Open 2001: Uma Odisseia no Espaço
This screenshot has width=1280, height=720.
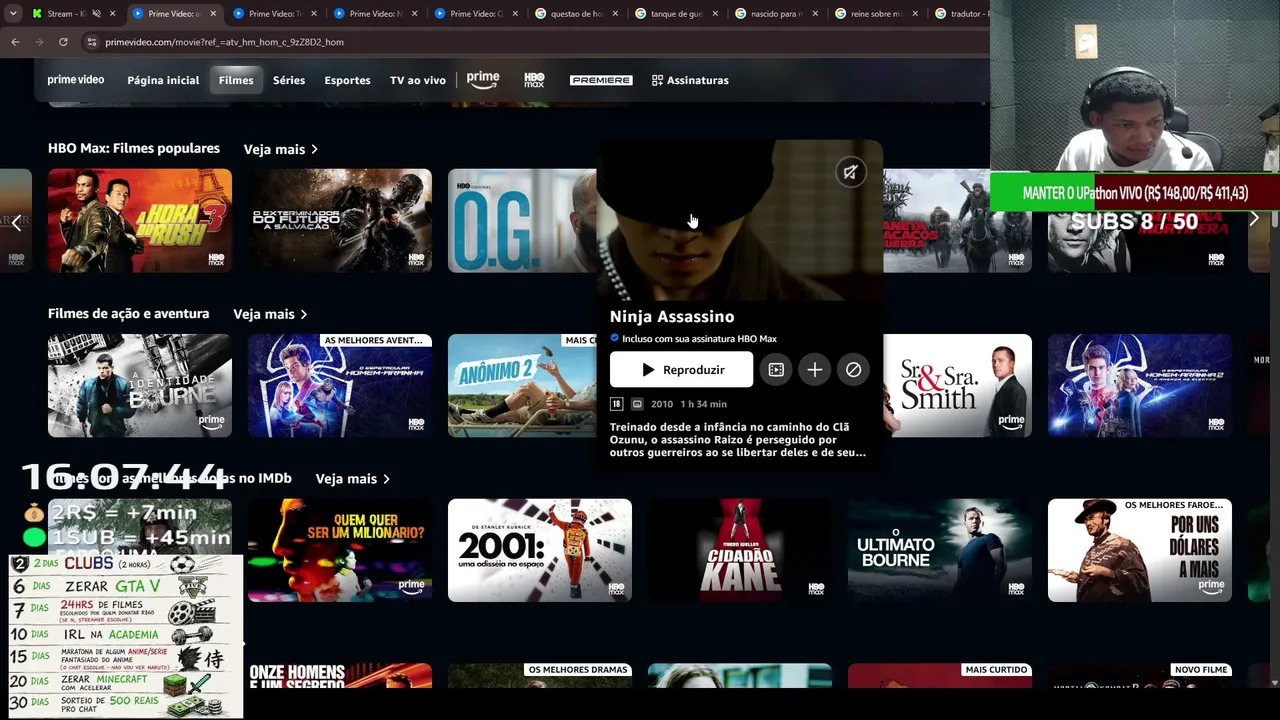click(540, 551)
